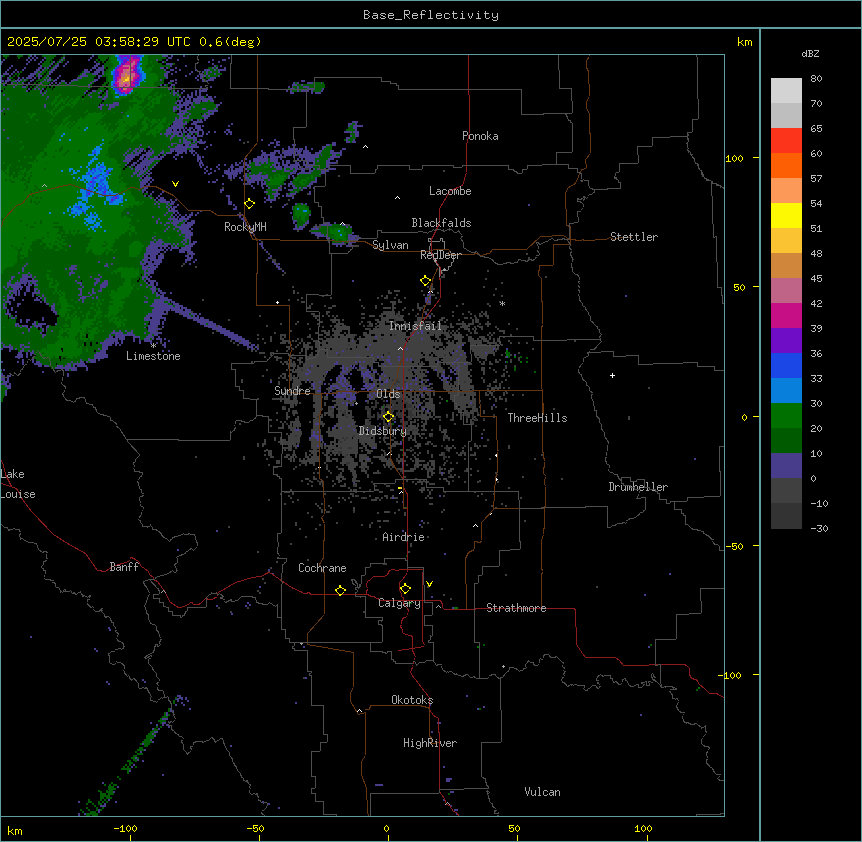Image resolution: width=862 pixels, height=842 pixels.
Task: Click the Lake Louise label
Action: (18, 484)
